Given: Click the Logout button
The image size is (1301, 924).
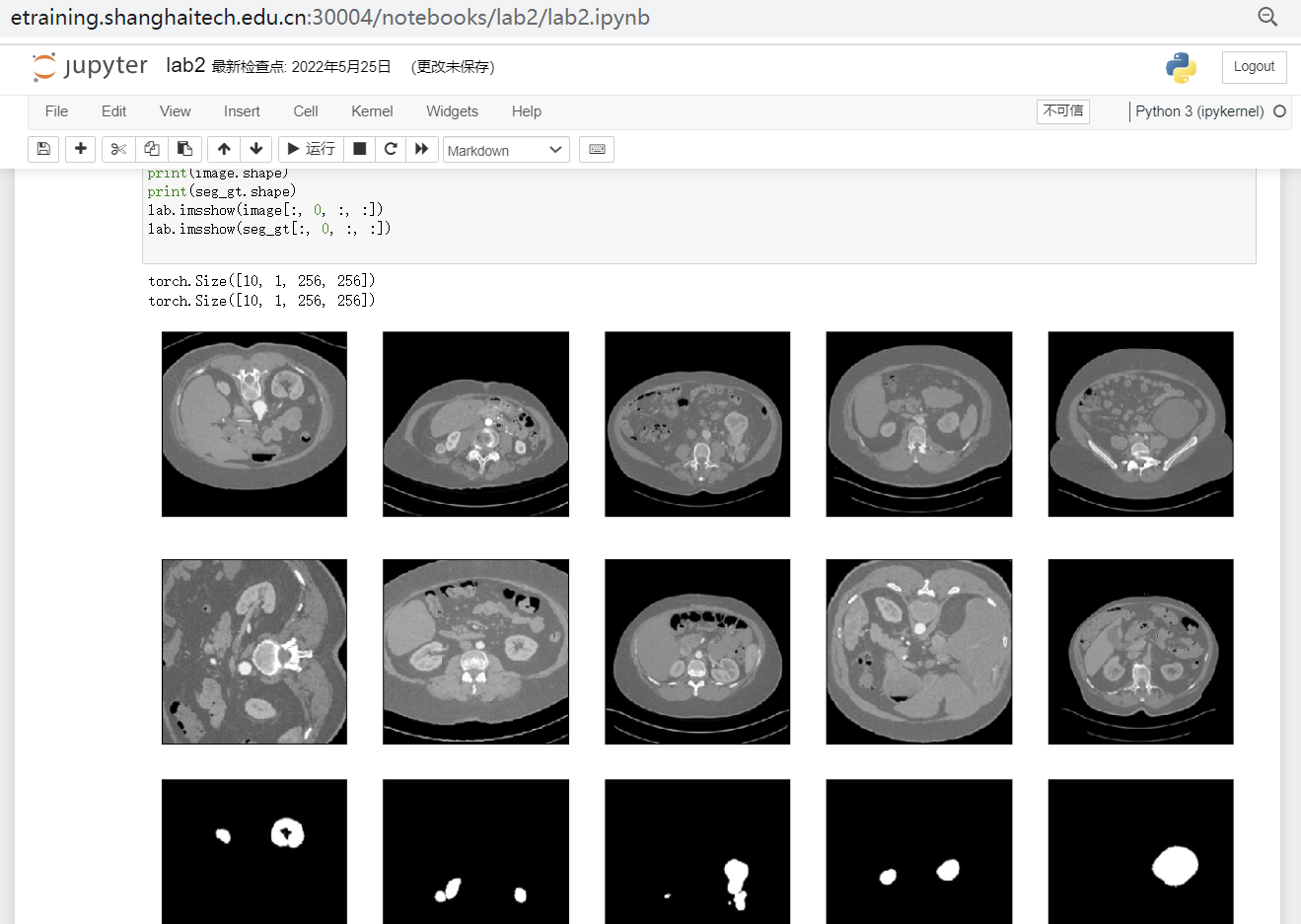Looking at the screenshot, I should pyautogui.click(x=1254, y=67).
